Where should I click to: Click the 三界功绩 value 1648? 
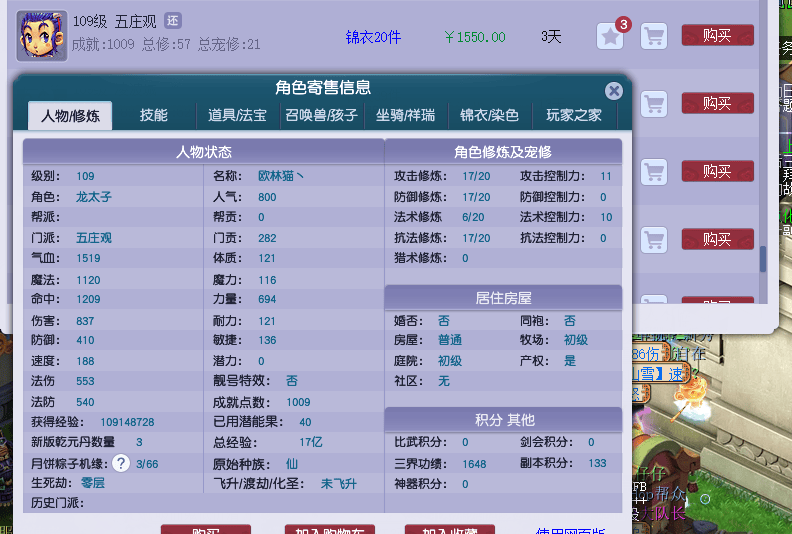pos(474,464)
